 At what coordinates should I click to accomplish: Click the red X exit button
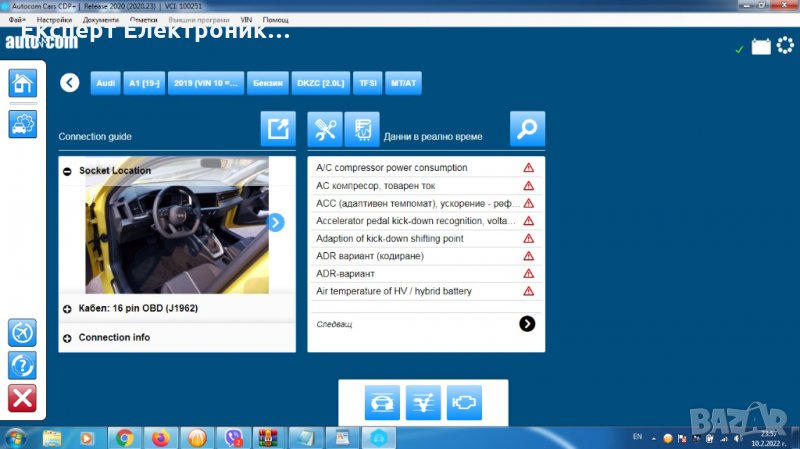coord(22,398)
